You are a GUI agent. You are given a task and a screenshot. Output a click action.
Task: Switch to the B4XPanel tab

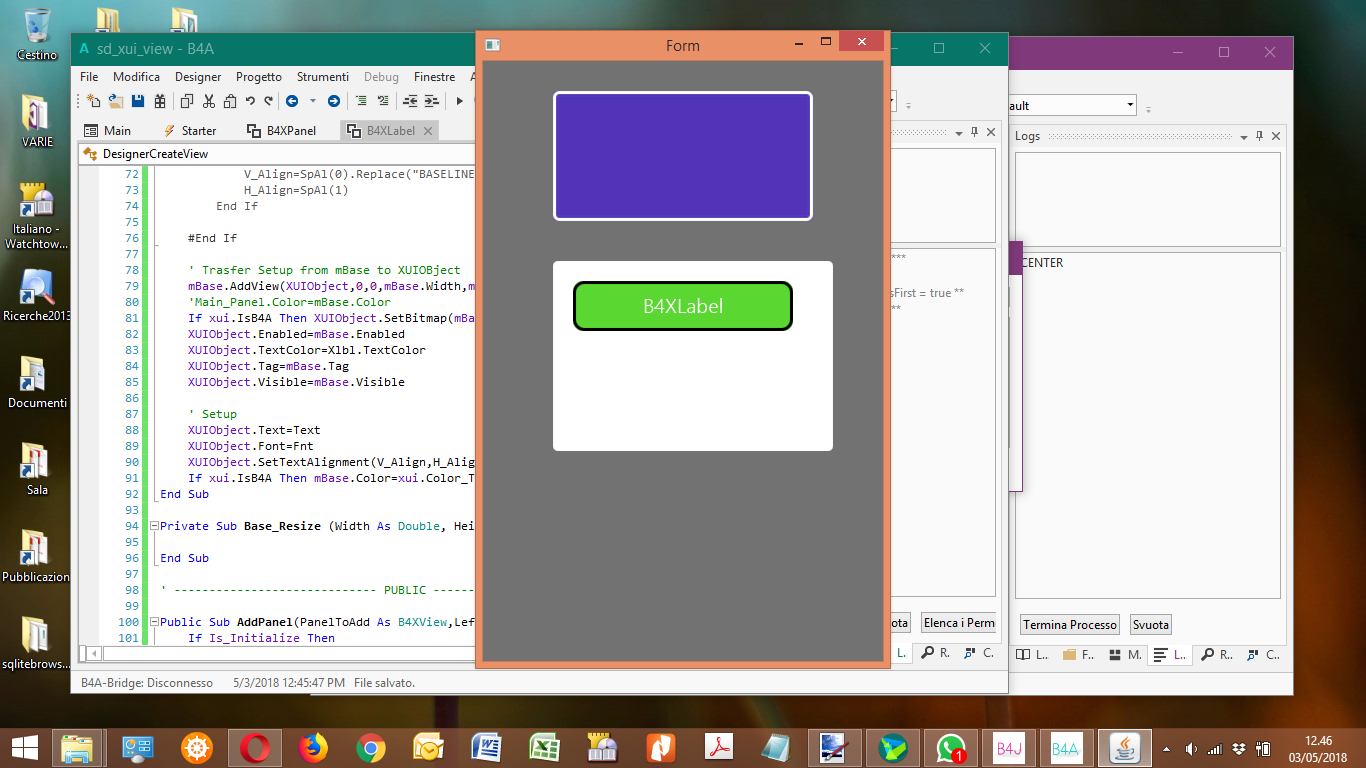(x=281, y=131)
